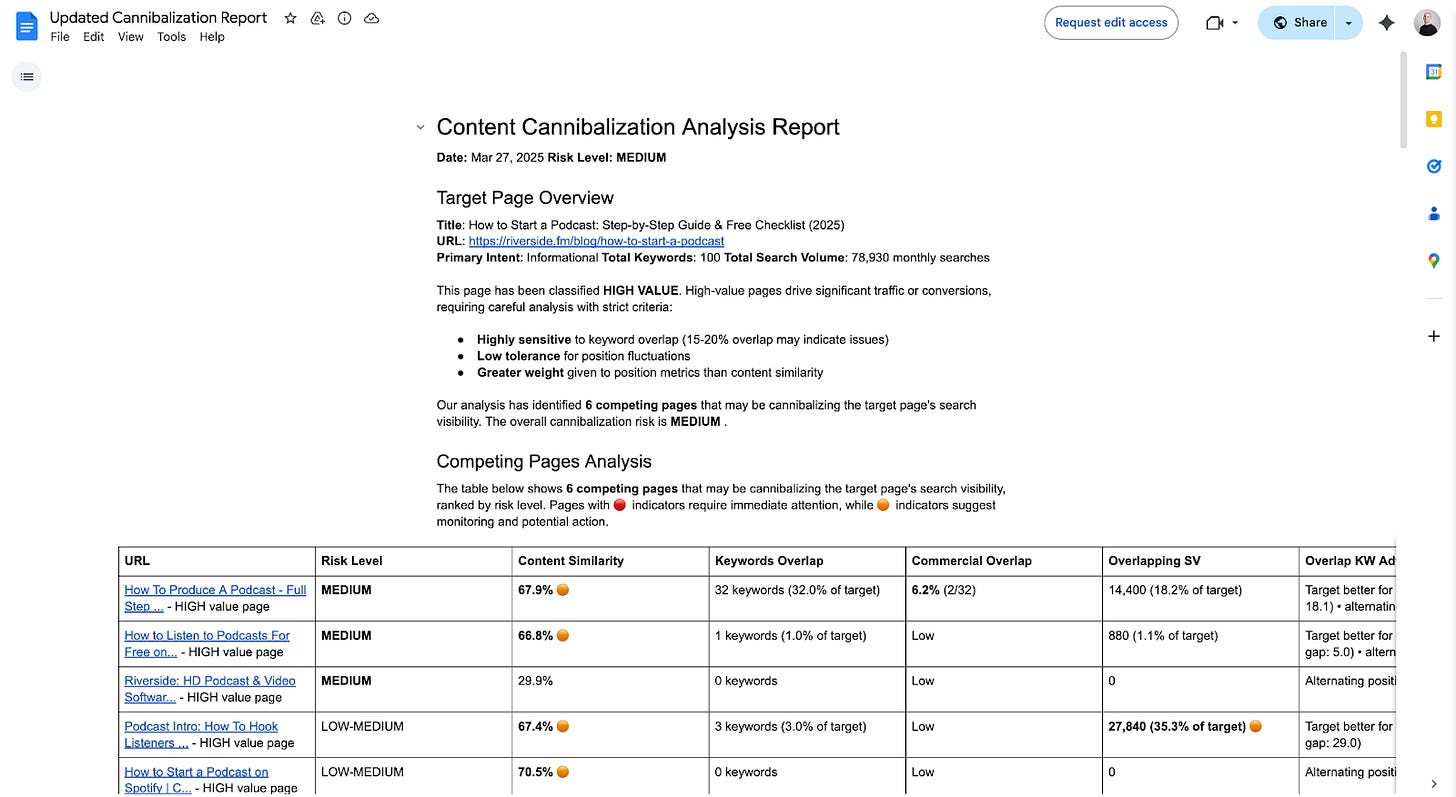Viewport: 1456px width, 797px height.
Task: Click the Target Page Overview heading
Action: (x=525, y=198)
